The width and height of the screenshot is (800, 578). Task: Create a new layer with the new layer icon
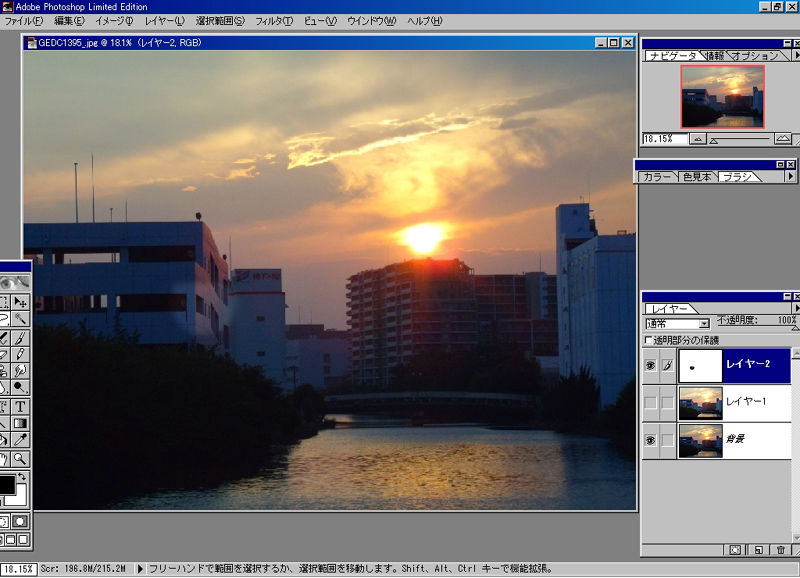pyautogui.click(x=759, y=549)
